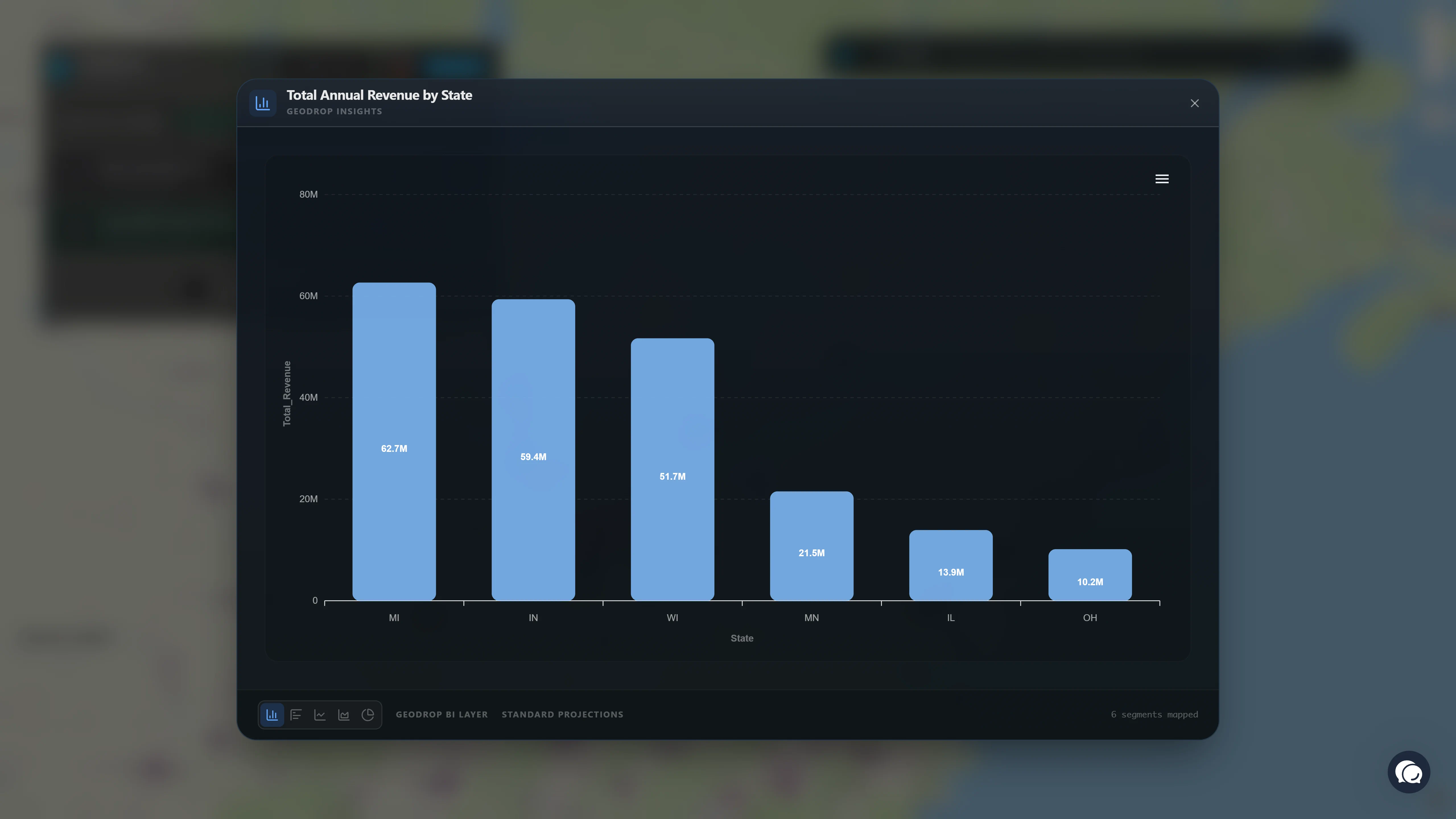Screen dimensions: 1456x819
Task: Click the STANDARD PROJECTIONS label
Action: click(562, 715)
